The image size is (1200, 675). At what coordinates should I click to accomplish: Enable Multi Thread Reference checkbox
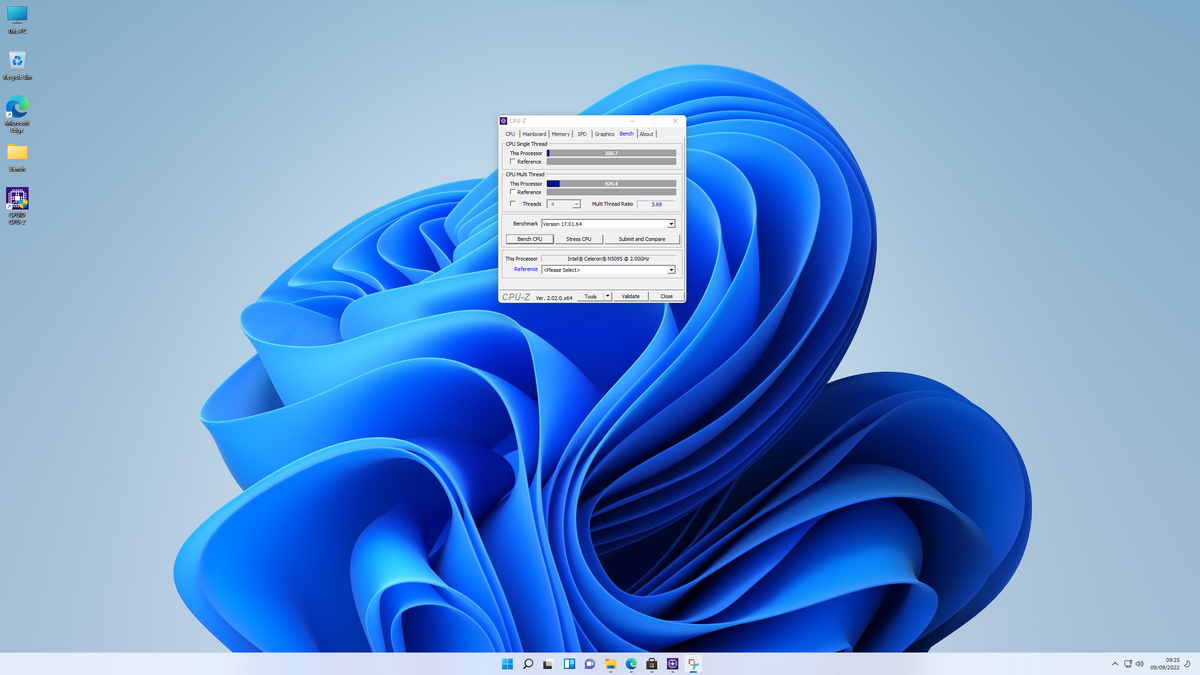tap(513, 192)
